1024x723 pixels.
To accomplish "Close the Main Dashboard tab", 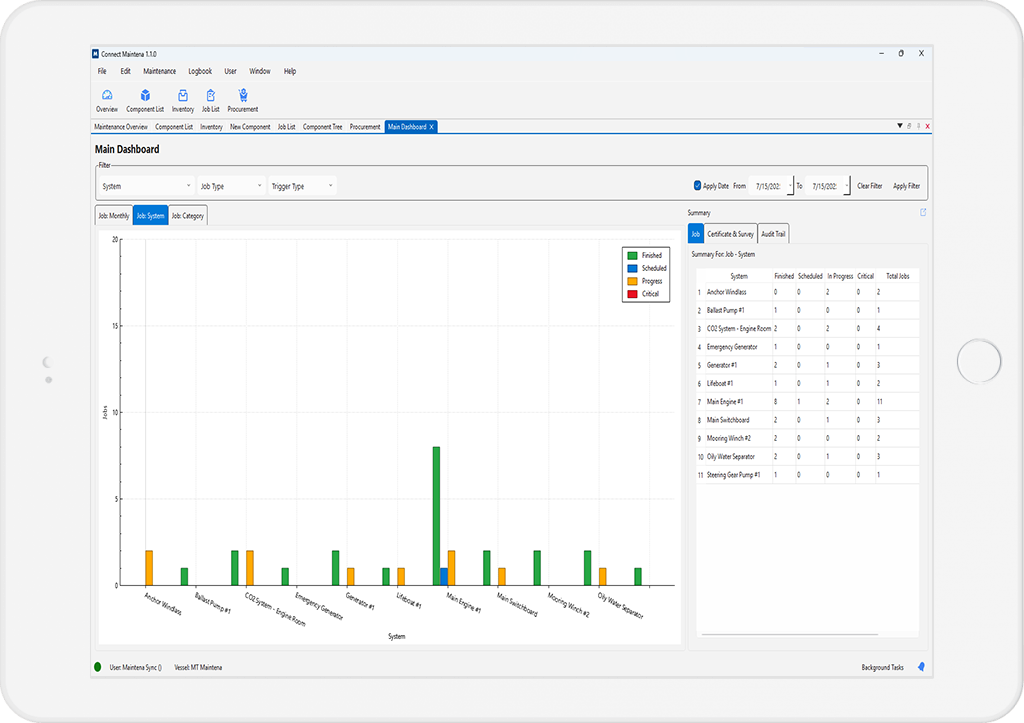I will pos(431,127).
